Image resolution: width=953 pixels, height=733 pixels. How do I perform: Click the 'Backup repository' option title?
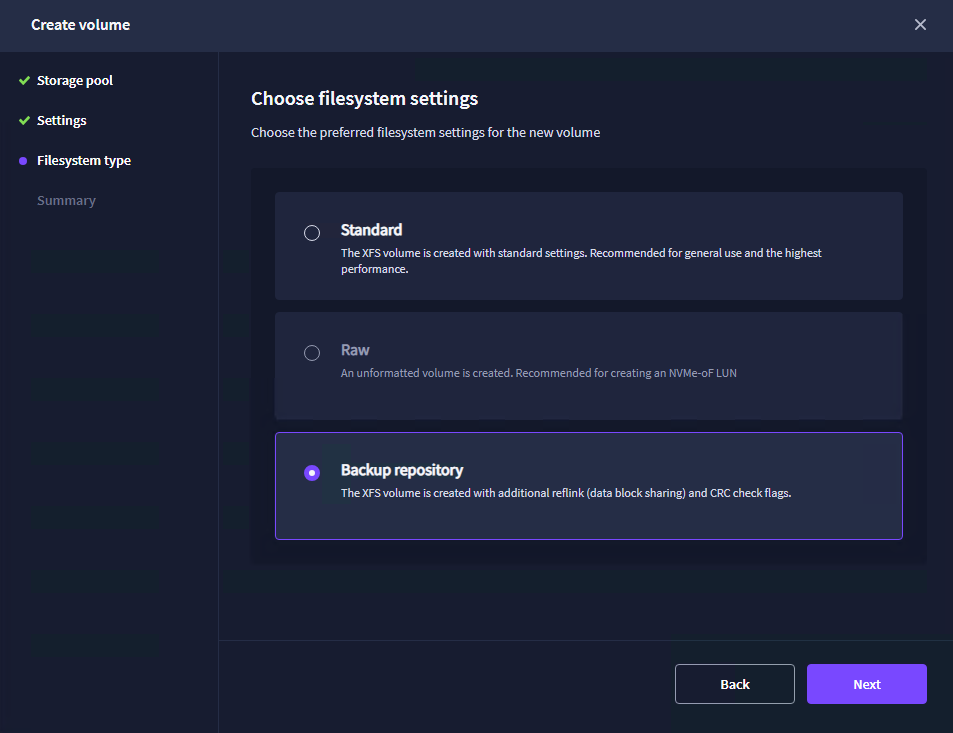pyautogui.click(x=402, y=470)
